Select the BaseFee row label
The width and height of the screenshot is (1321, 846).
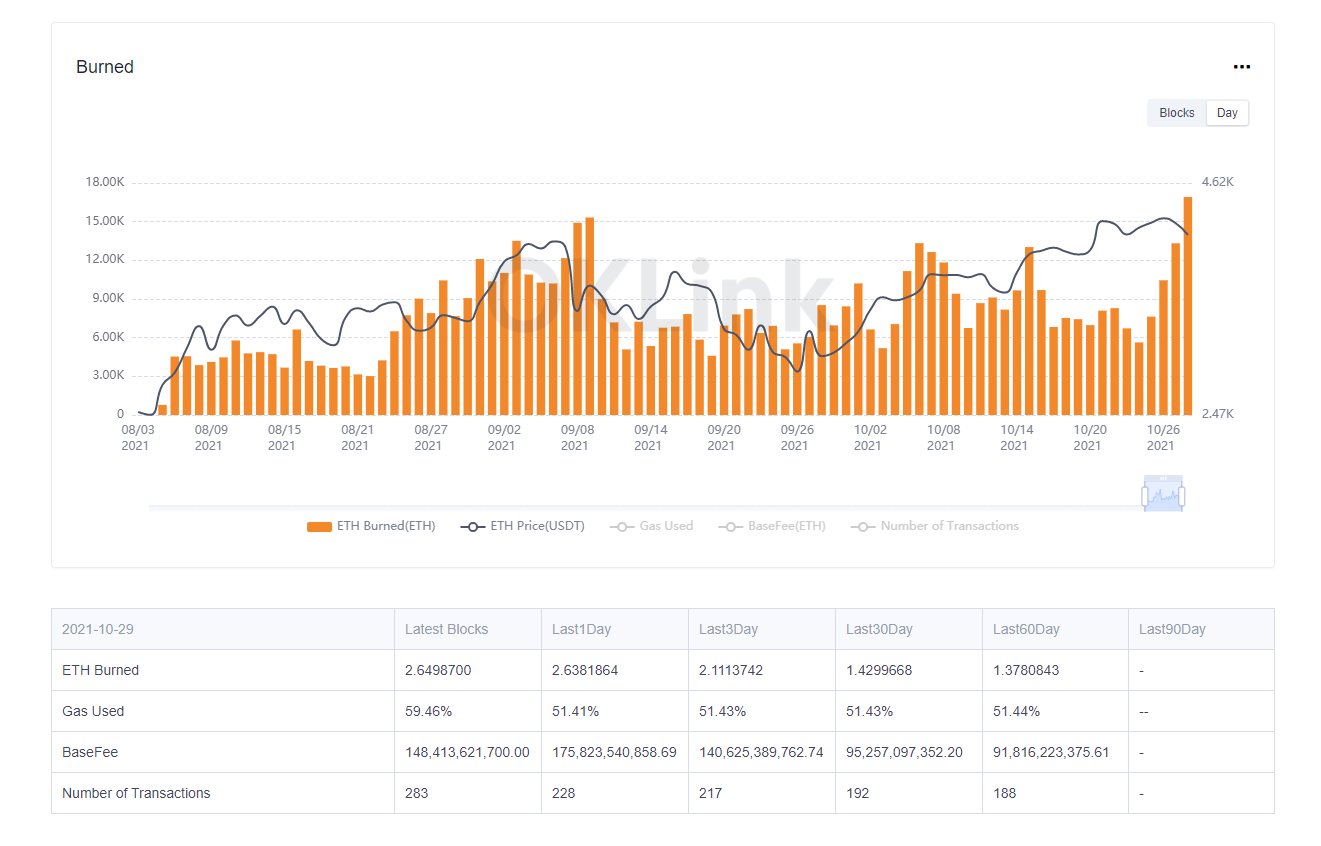pyautogui.click(x=90, y=752)
